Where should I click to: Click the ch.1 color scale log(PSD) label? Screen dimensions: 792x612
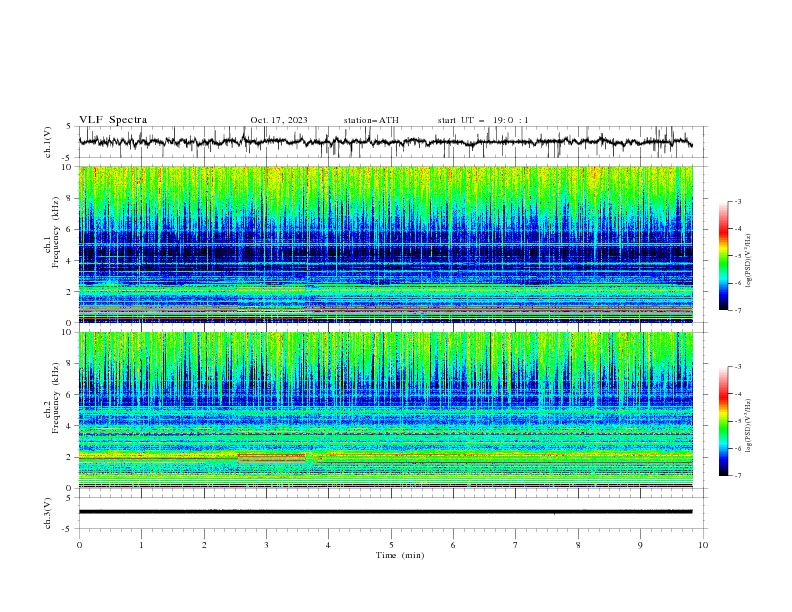point(748,261)
